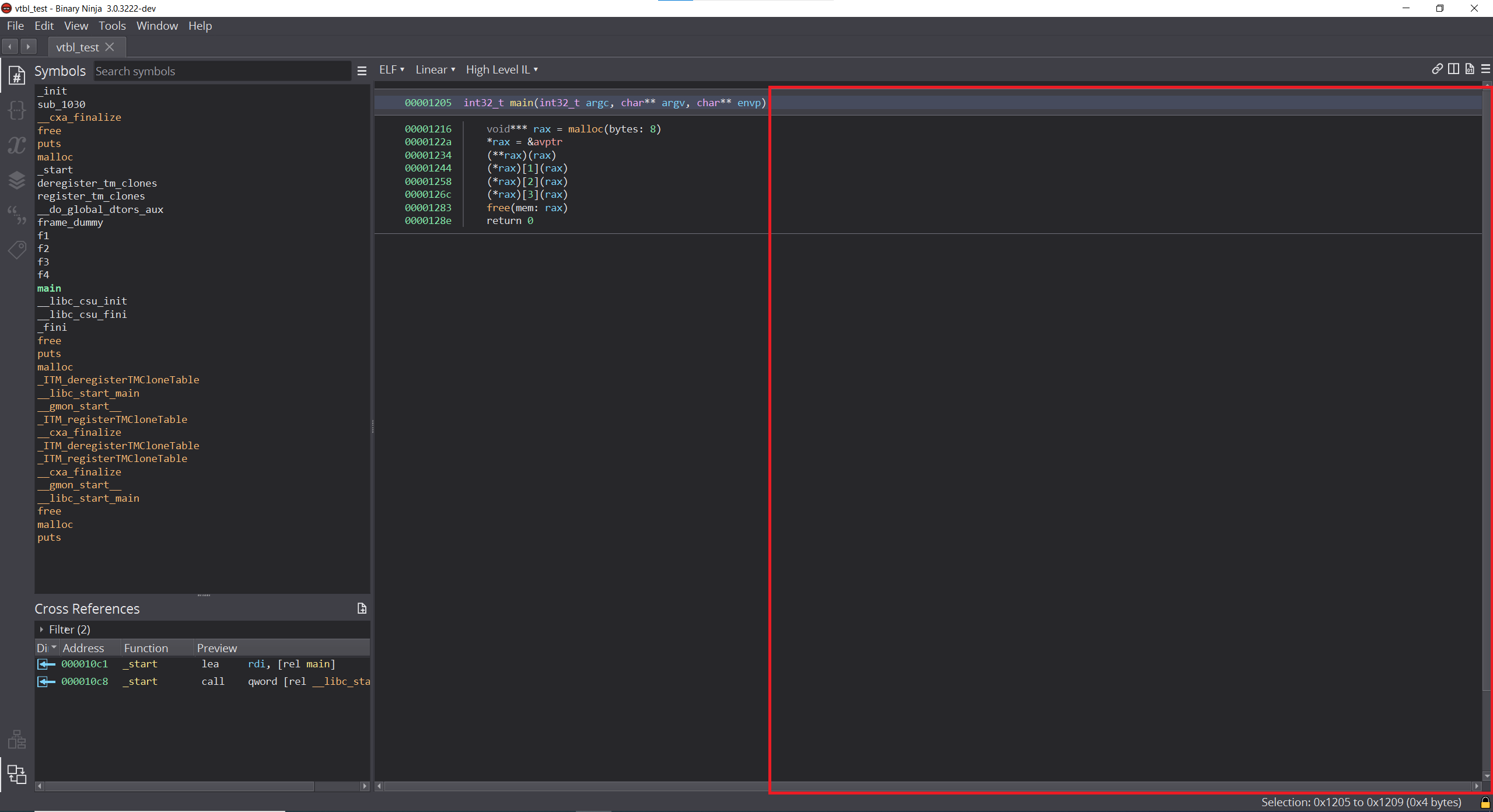This screenshot has height=812, width=1493.
Task: Toggle the lock icon in the status bar
Action: (1482, 803)
